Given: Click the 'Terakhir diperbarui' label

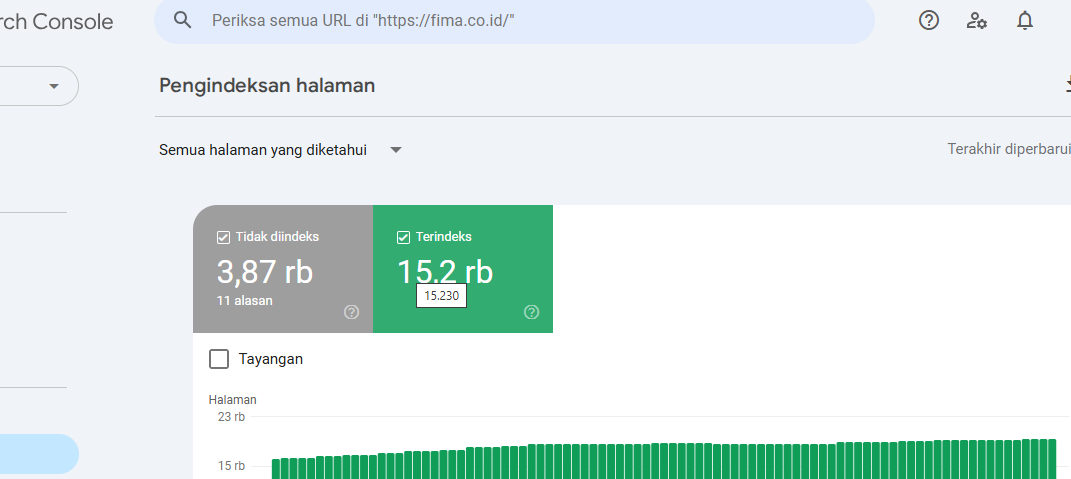Looking at the screenshot, I should click(1008, 149).
